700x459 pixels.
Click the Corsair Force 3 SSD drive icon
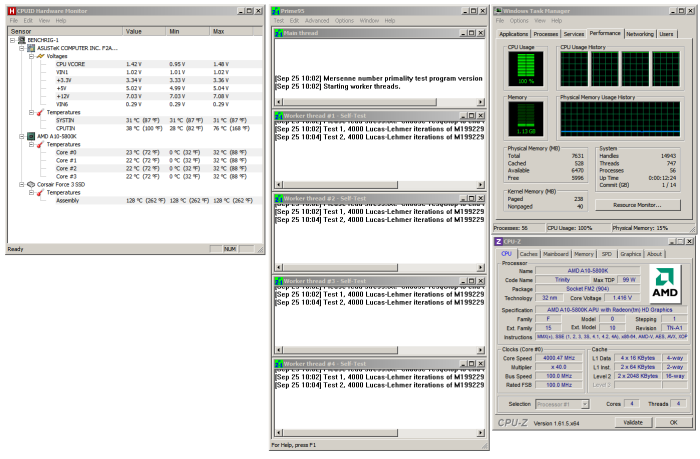[32, 184]
